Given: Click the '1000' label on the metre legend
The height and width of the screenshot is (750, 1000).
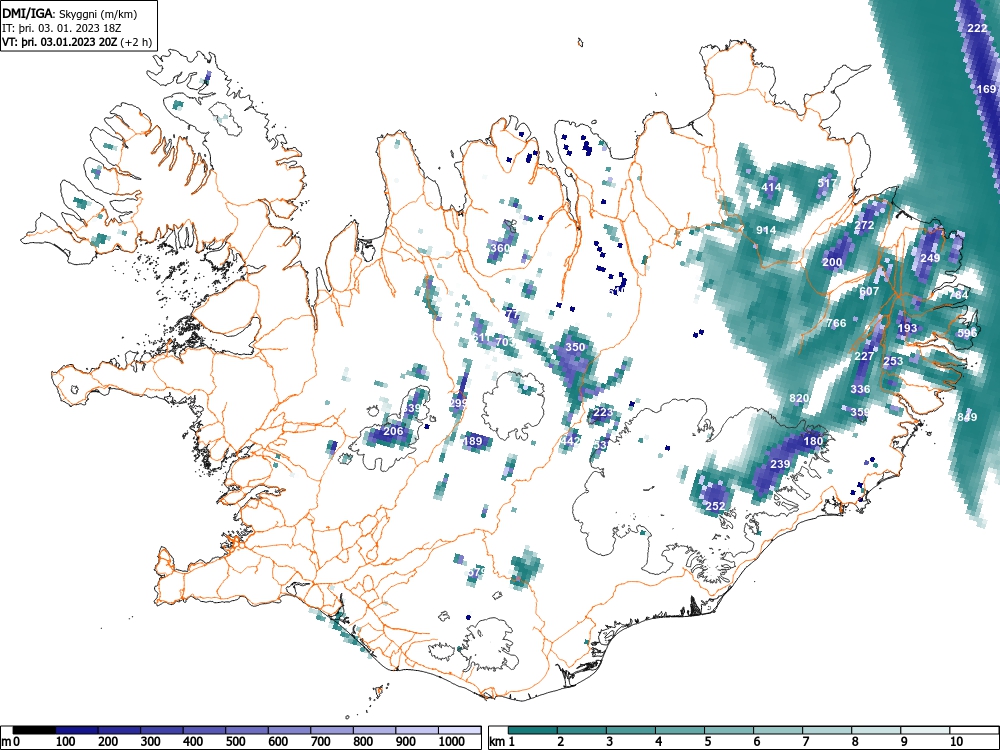Looking at the screenshot, I should click(x=452, y=742).
